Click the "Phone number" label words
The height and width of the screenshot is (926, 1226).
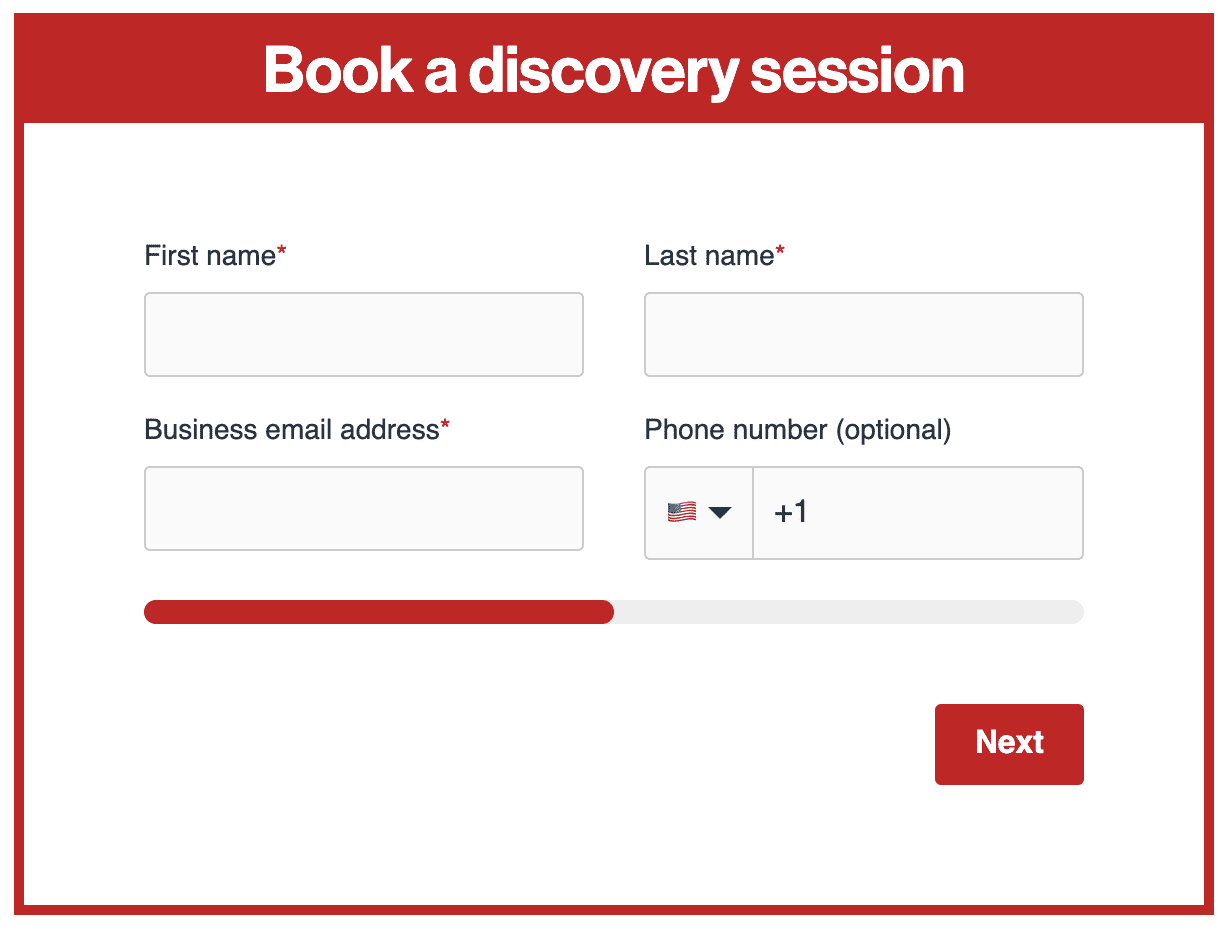click(736, 430)
